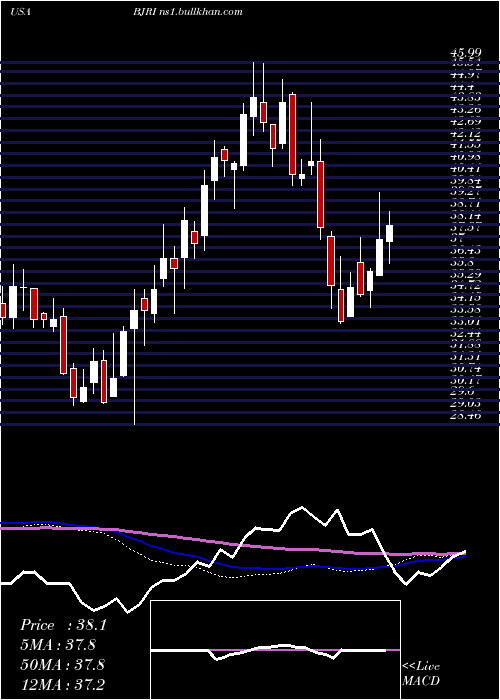The width and height of the screenshot is (500, 700).
Task: Click the <<Live MACD label
Action: point(421,674)
